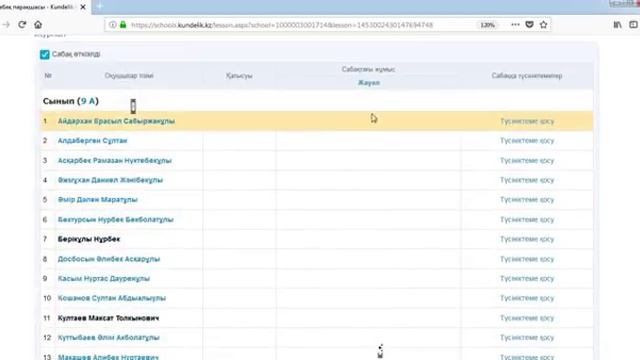Open student Бектұрсын Нұрбек in row 6

116,220
